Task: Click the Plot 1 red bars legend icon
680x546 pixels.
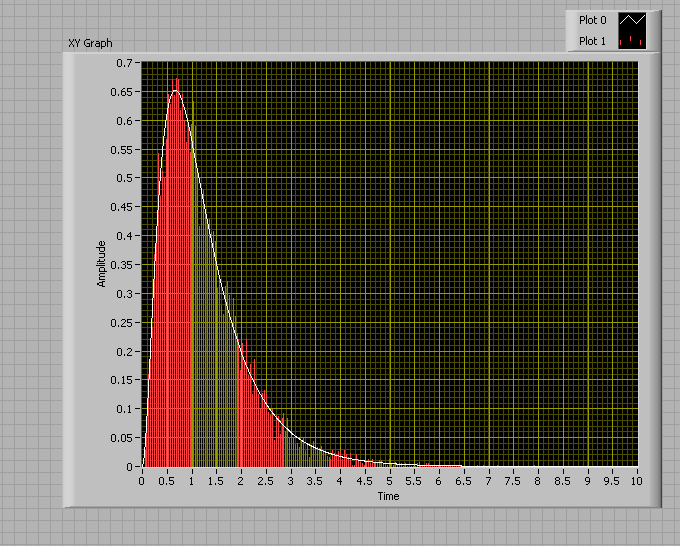Action: click(632, 40)
